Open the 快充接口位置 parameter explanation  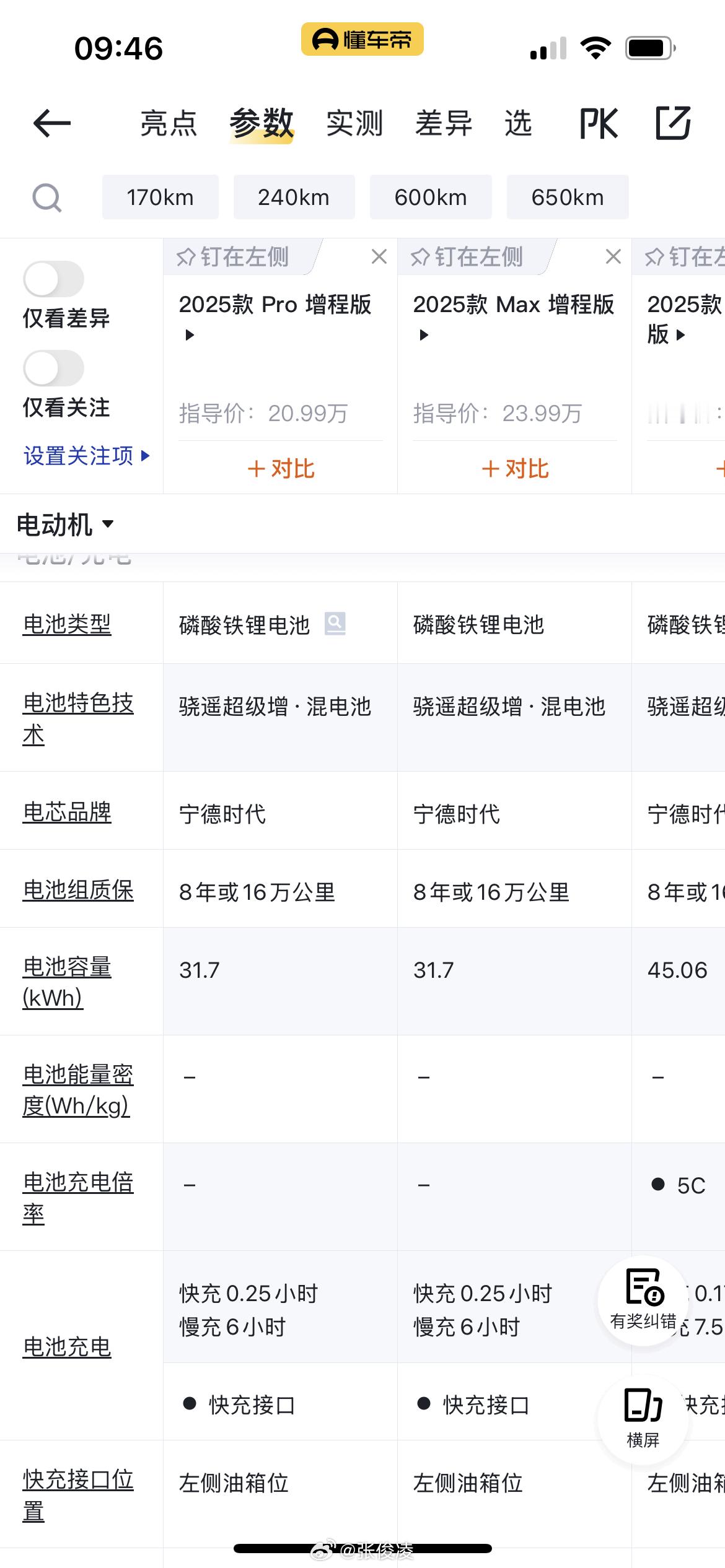point(78,1495)
